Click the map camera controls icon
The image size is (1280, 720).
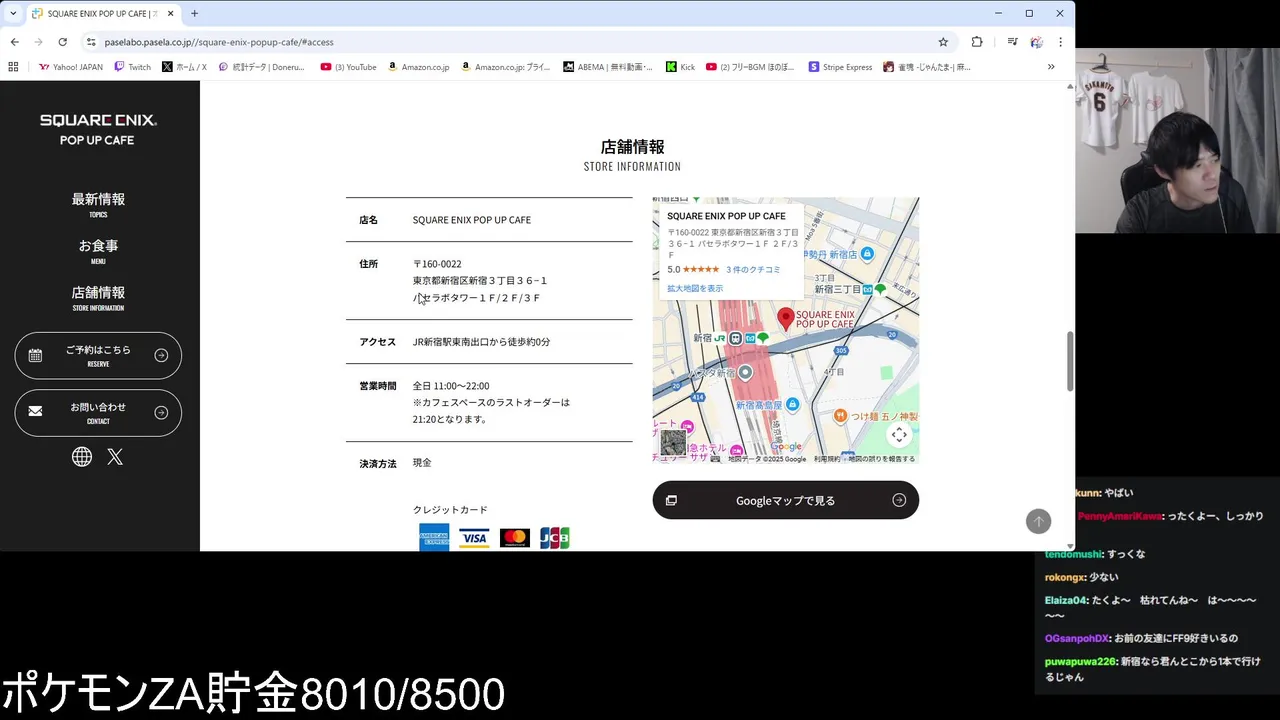(x=899, y=434)
